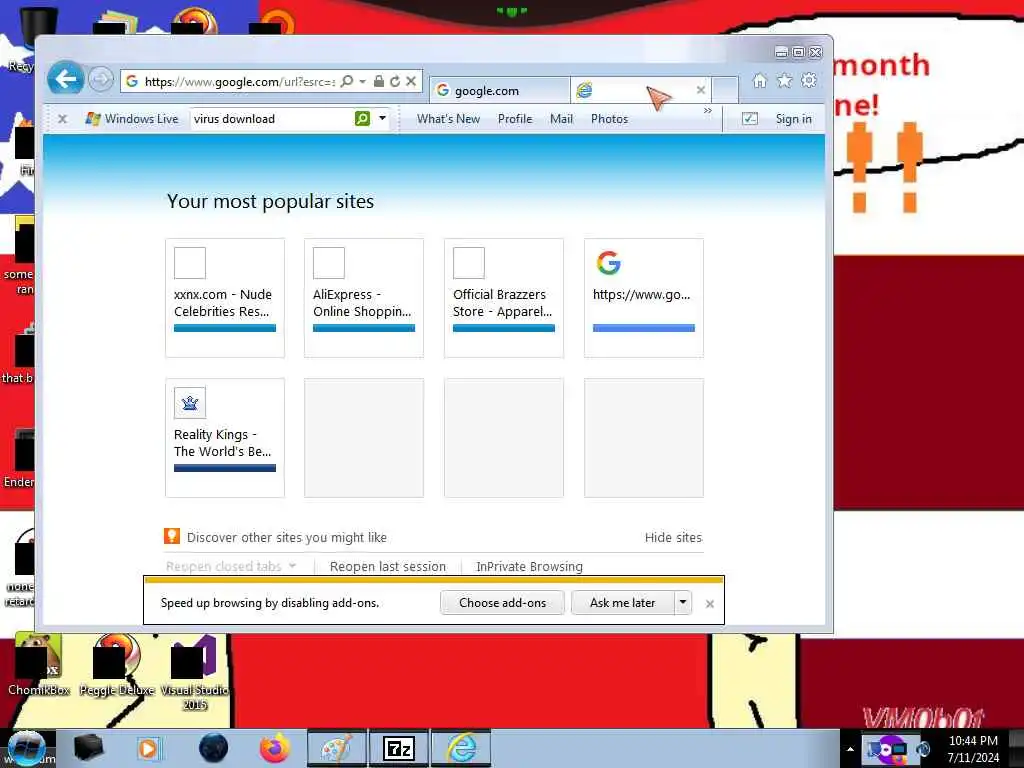Image resolution: width=1024 pixels, height=768 pixels.
Task: Open the Tools gear menu
Action: [x=808, y=80]
